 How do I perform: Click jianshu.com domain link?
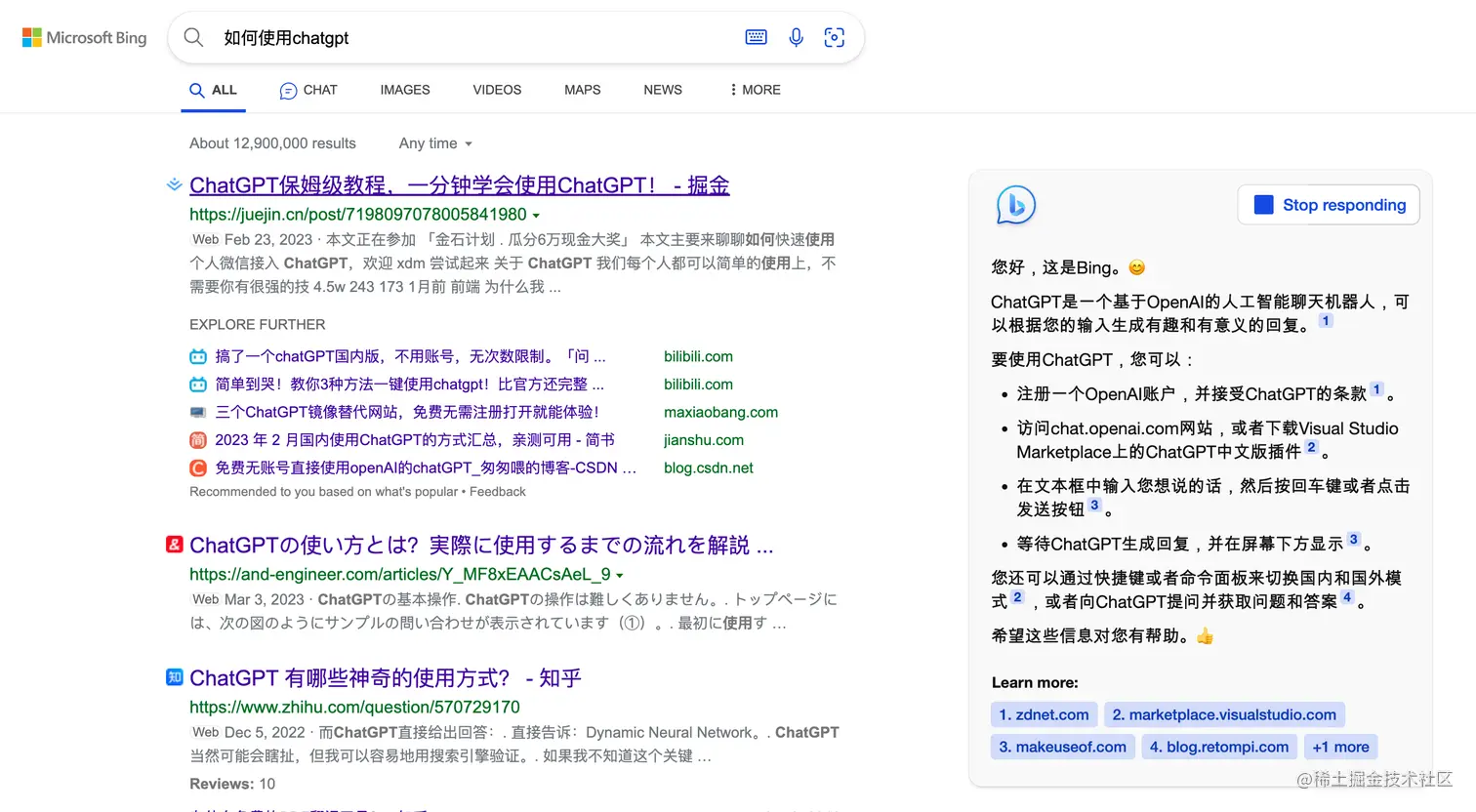click(x=704, y=440)
